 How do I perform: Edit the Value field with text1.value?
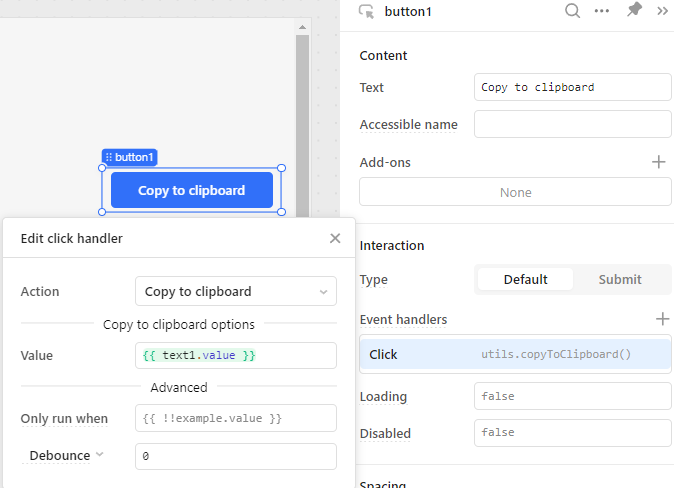[236, 356]
